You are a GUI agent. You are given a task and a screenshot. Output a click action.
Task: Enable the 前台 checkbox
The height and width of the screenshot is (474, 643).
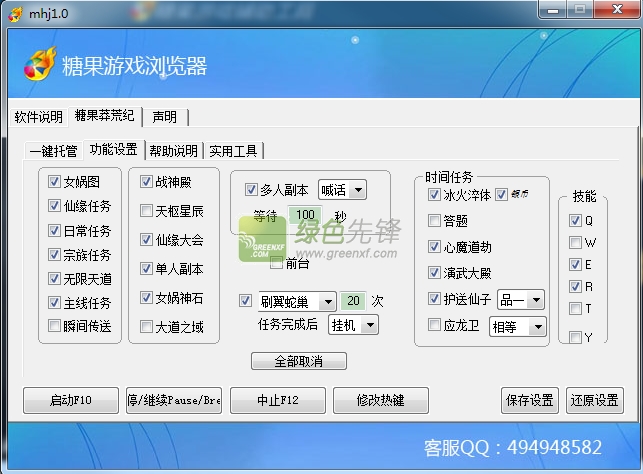(x=276, y=263)
